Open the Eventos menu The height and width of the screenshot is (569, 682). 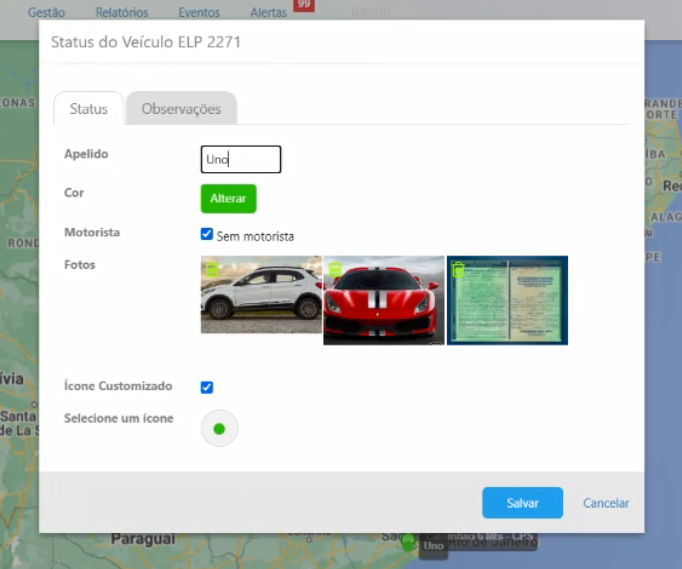(199, 13)
